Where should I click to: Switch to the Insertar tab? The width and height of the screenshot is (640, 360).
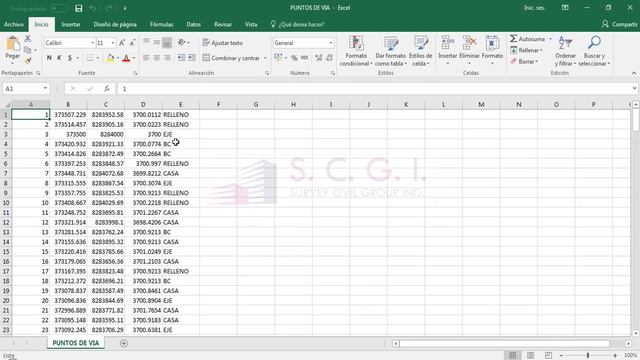(x=71, y=24)
